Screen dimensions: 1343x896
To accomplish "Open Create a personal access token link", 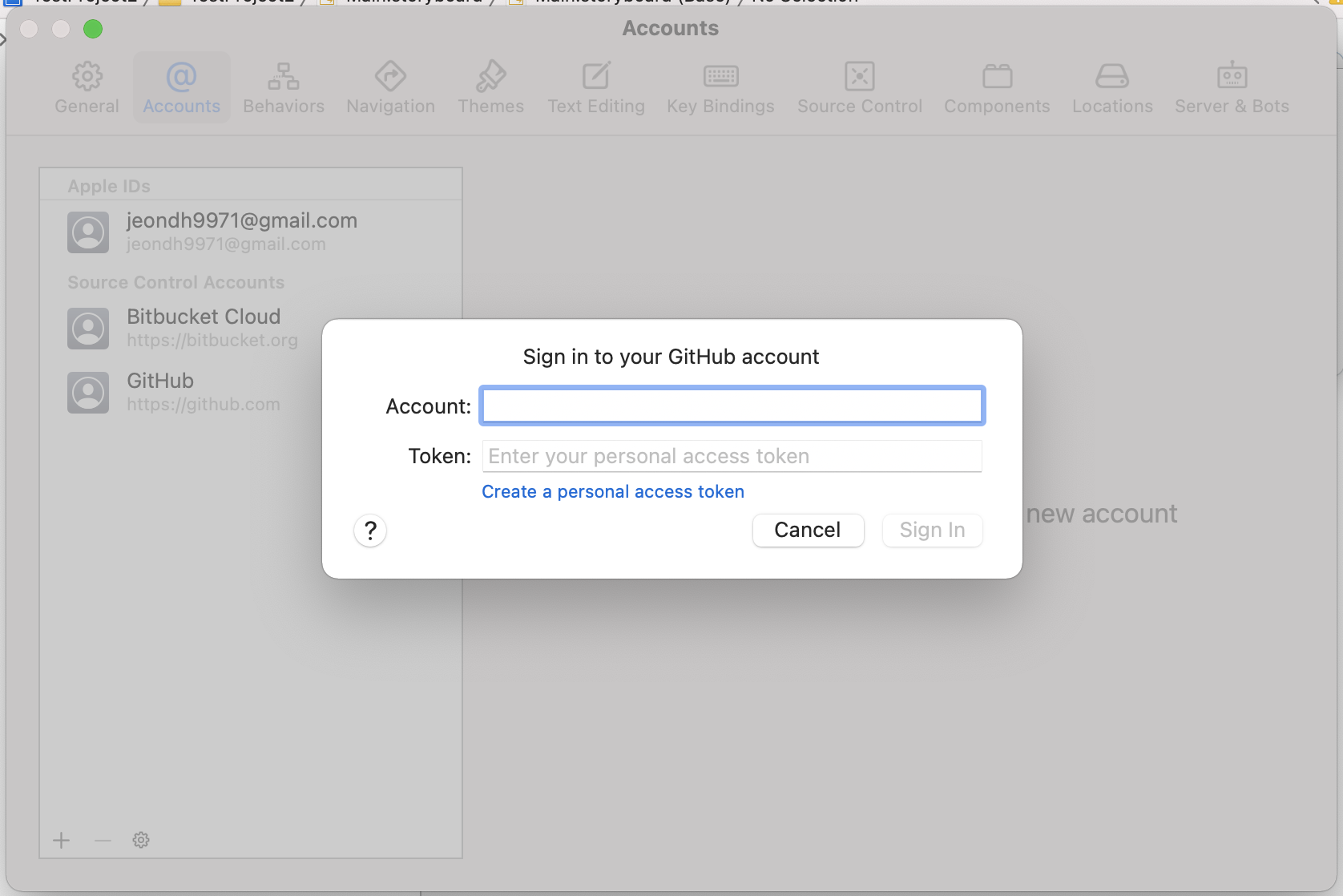I will pos(613,491).
